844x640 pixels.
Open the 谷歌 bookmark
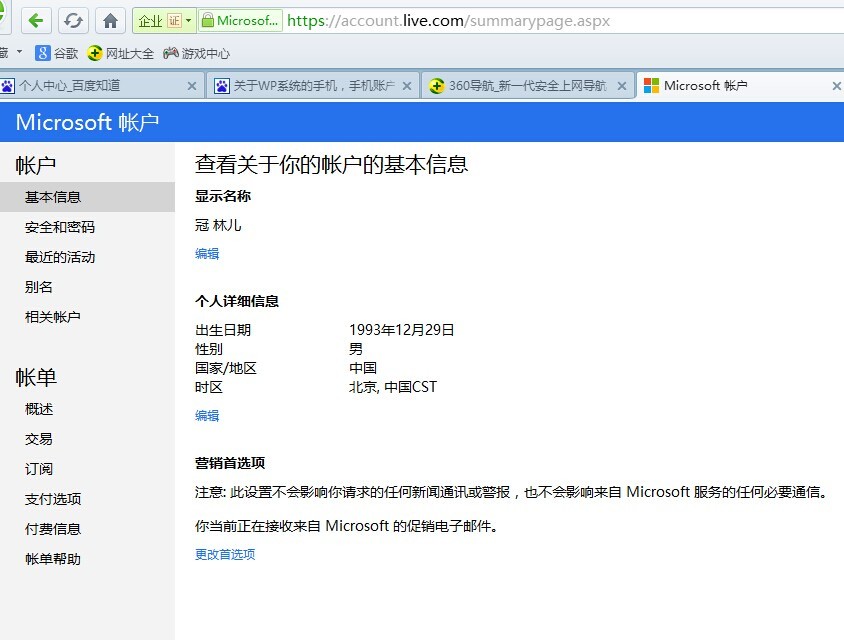tap(57, 53)
